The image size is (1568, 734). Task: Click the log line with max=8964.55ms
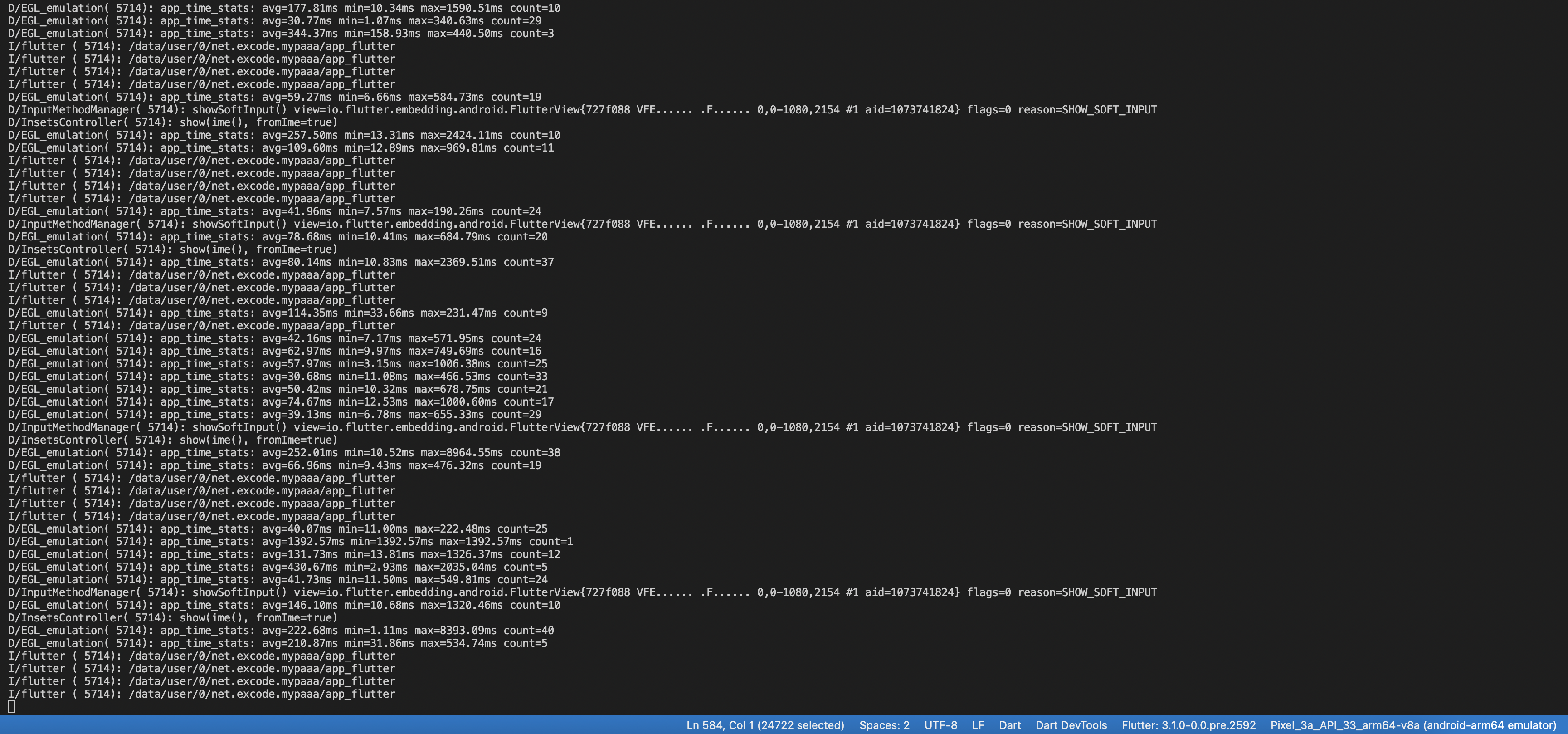pos(284,453)
